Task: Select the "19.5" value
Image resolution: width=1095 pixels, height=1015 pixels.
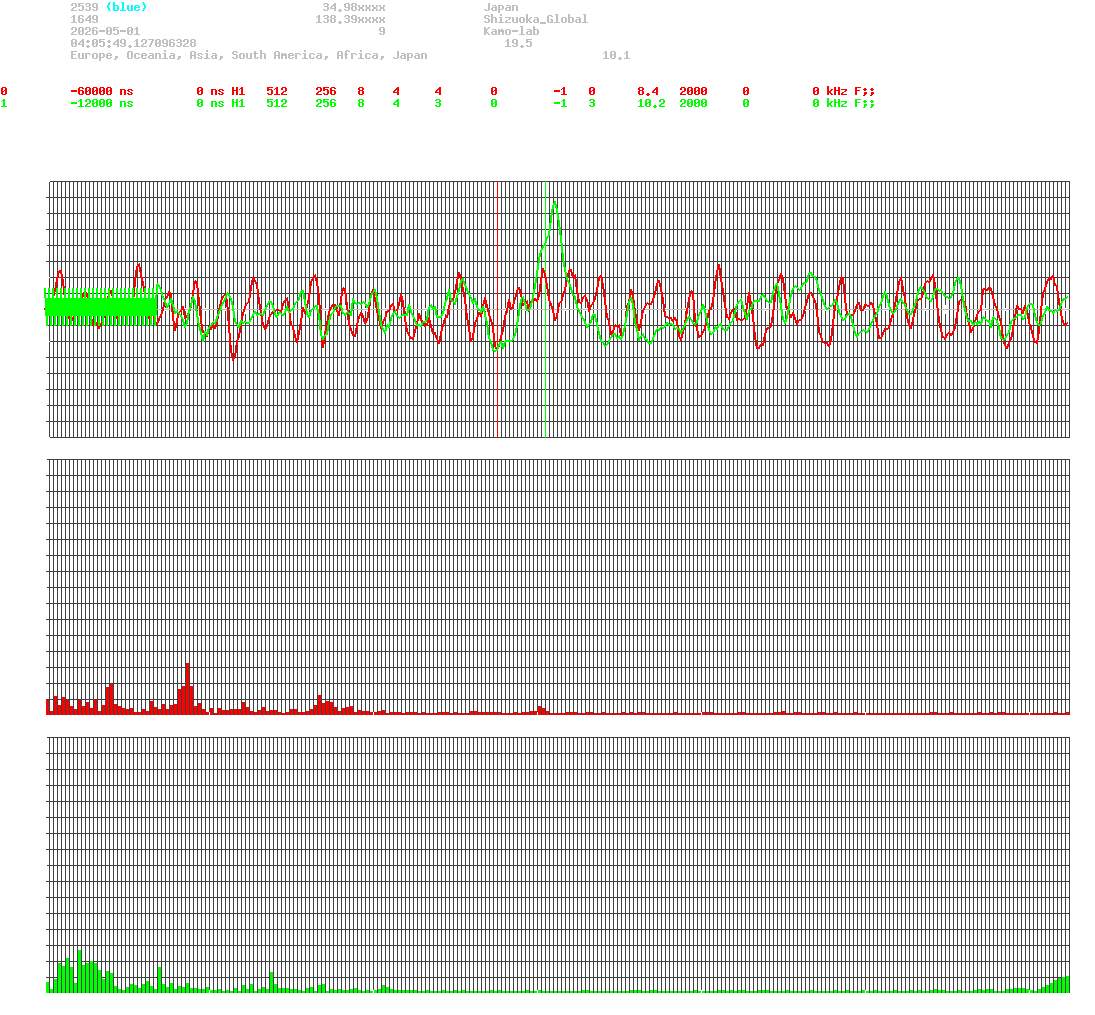Action: coord(518,43)
